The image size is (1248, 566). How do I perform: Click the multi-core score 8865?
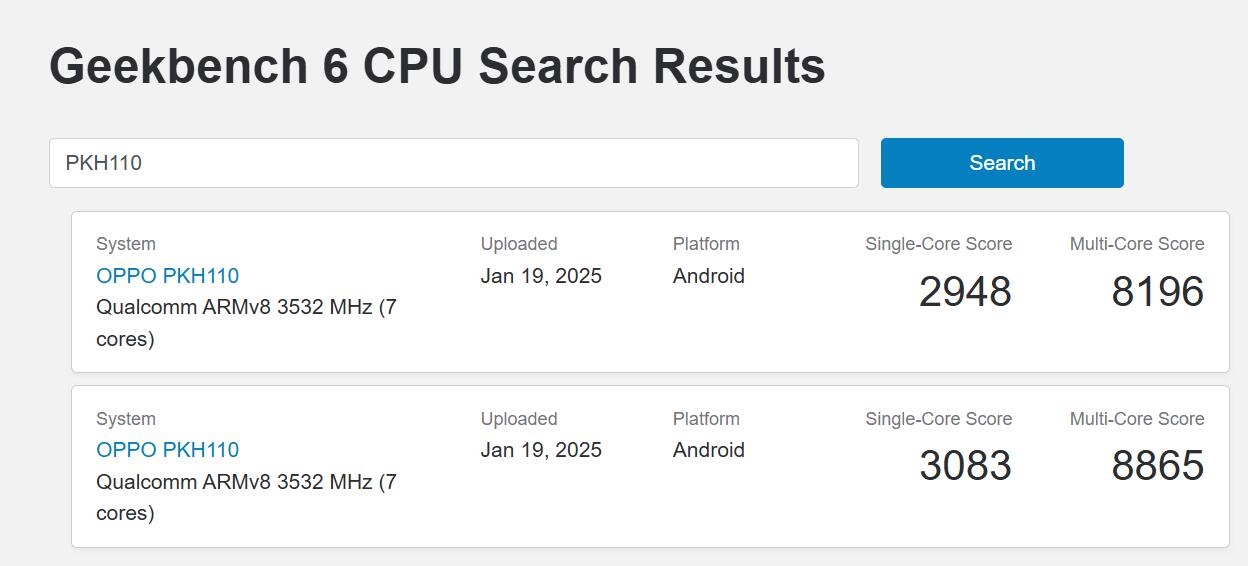[x=1157, y=466]
